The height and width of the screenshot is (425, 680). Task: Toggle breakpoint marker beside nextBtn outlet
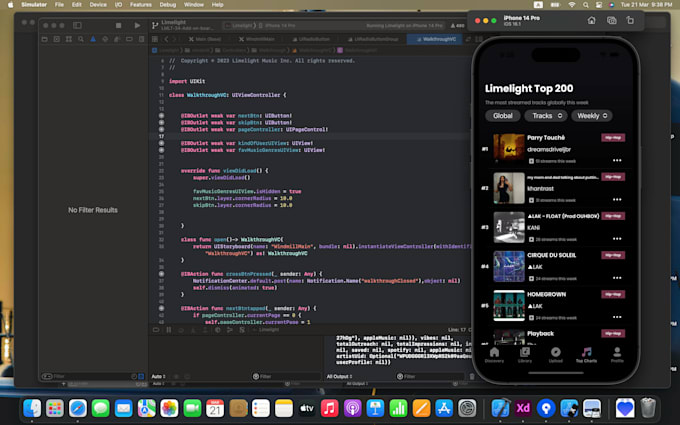pos(161,116)
